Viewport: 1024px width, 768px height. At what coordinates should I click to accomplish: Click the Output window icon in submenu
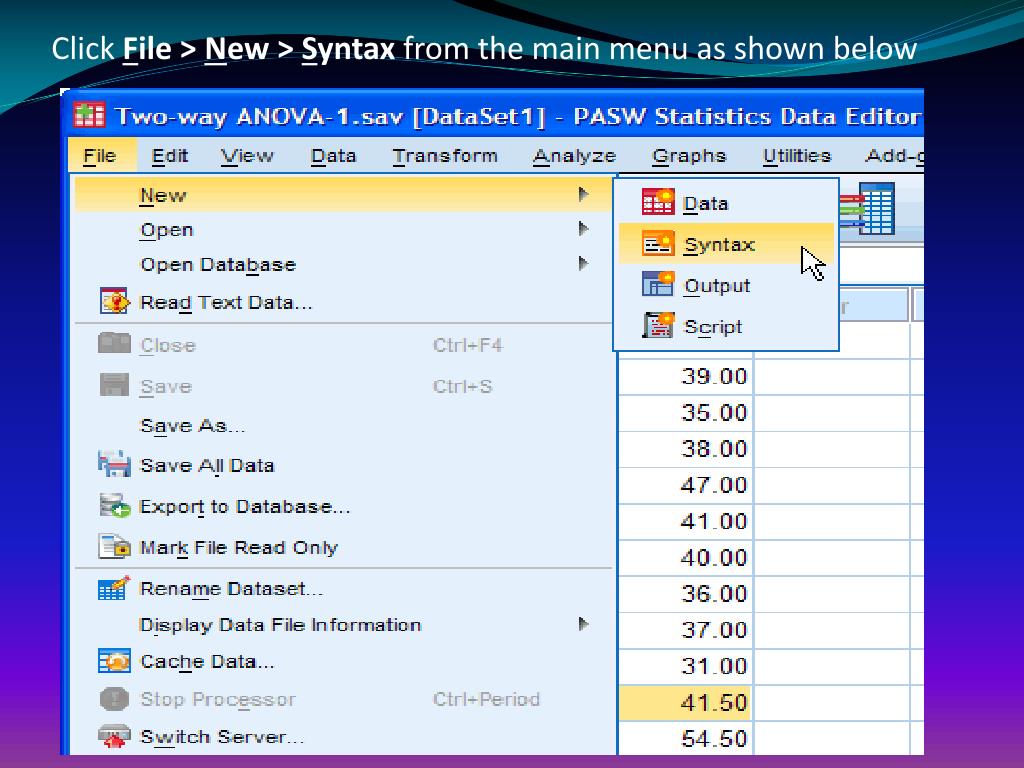pyautogui.click(x=658, y=285)
